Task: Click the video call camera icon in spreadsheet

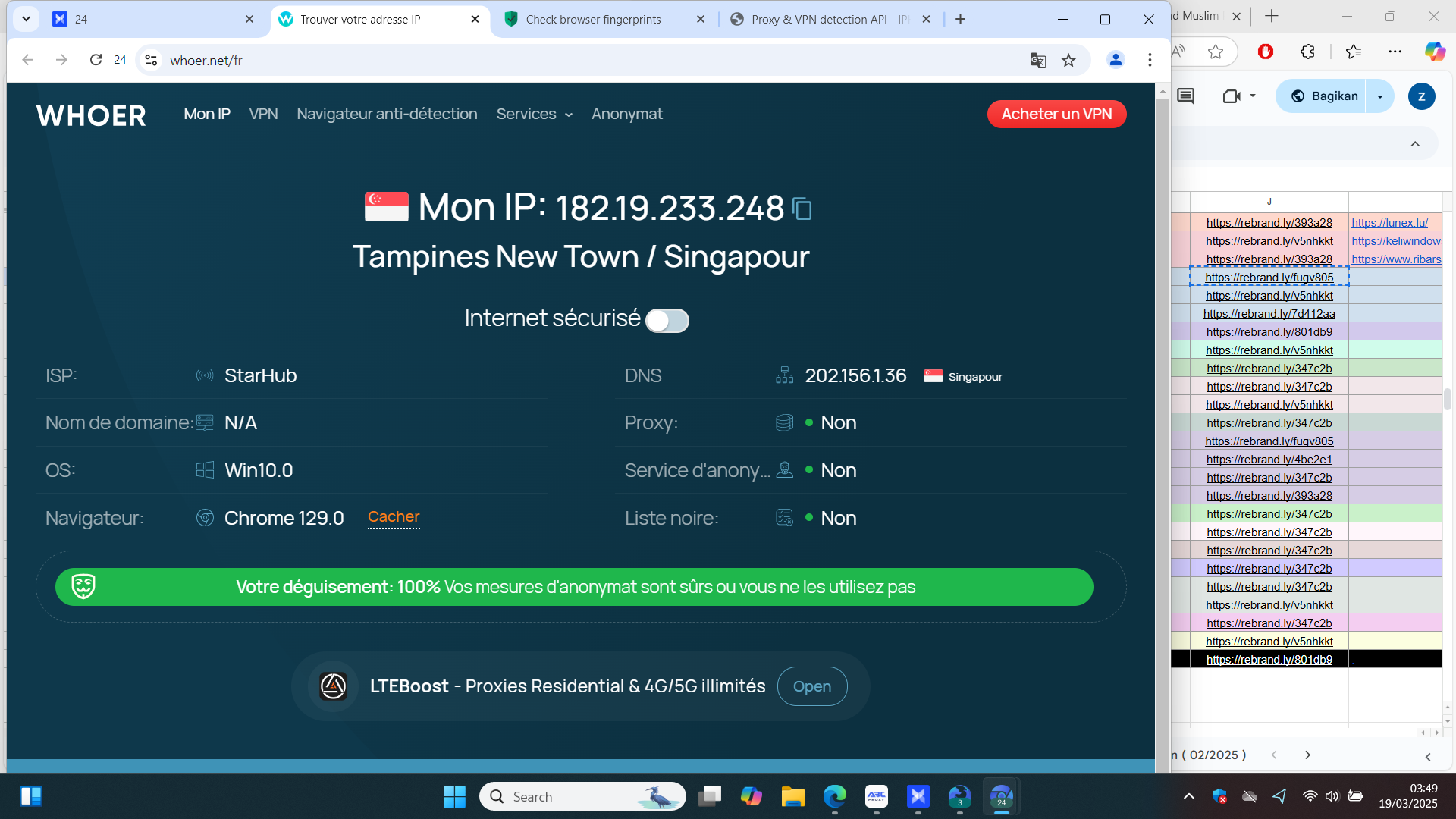Action: (1232, 96)
